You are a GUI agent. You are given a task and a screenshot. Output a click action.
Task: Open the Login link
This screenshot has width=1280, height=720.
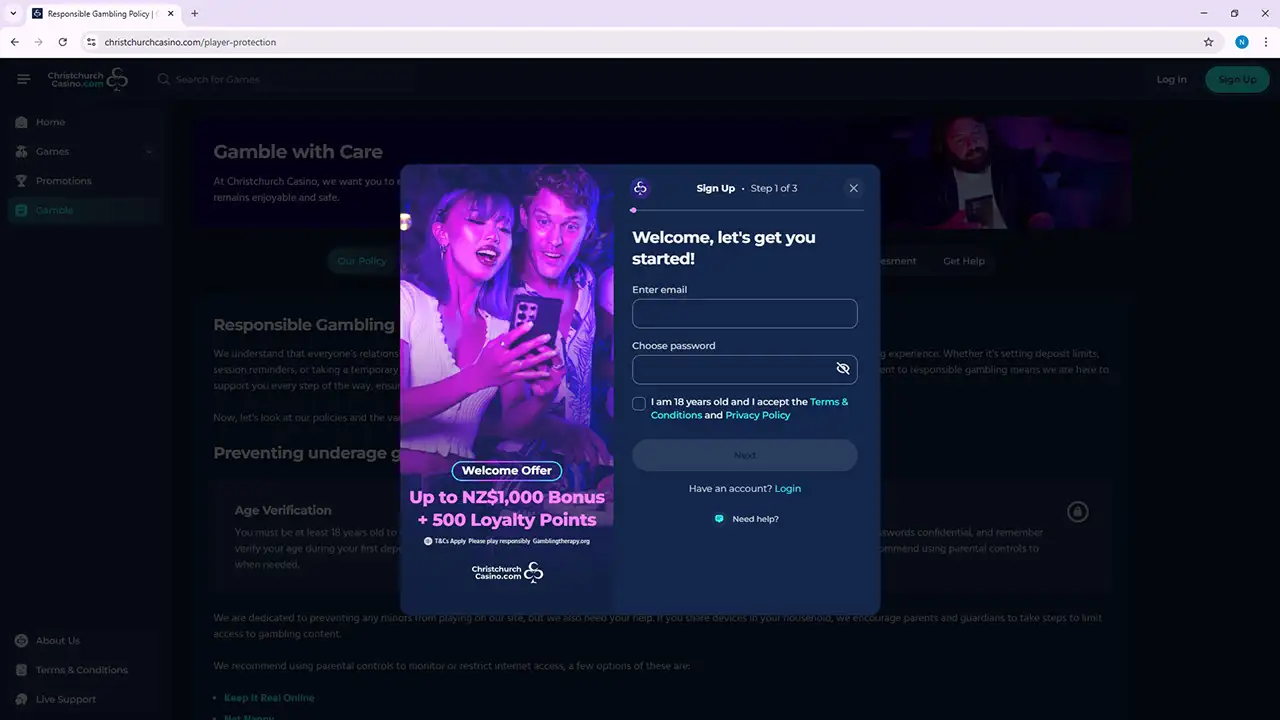[x=787, y=489]
